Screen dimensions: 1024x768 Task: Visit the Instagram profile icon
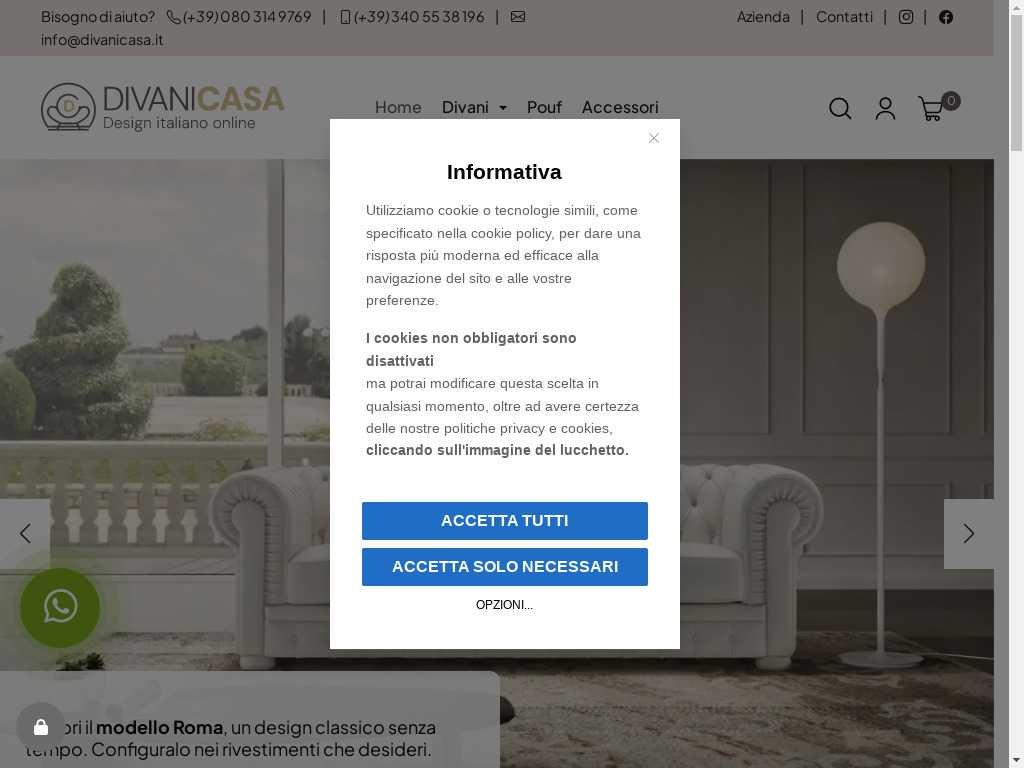tap(906, 17)
